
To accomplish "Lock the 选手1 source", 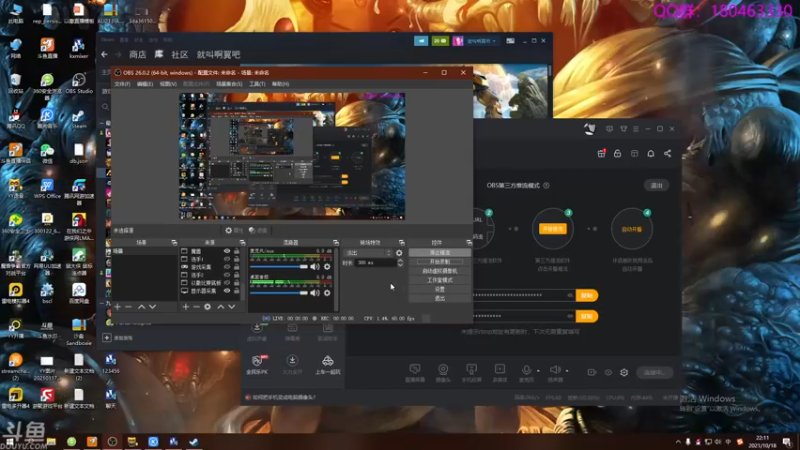I will point(236,259).
